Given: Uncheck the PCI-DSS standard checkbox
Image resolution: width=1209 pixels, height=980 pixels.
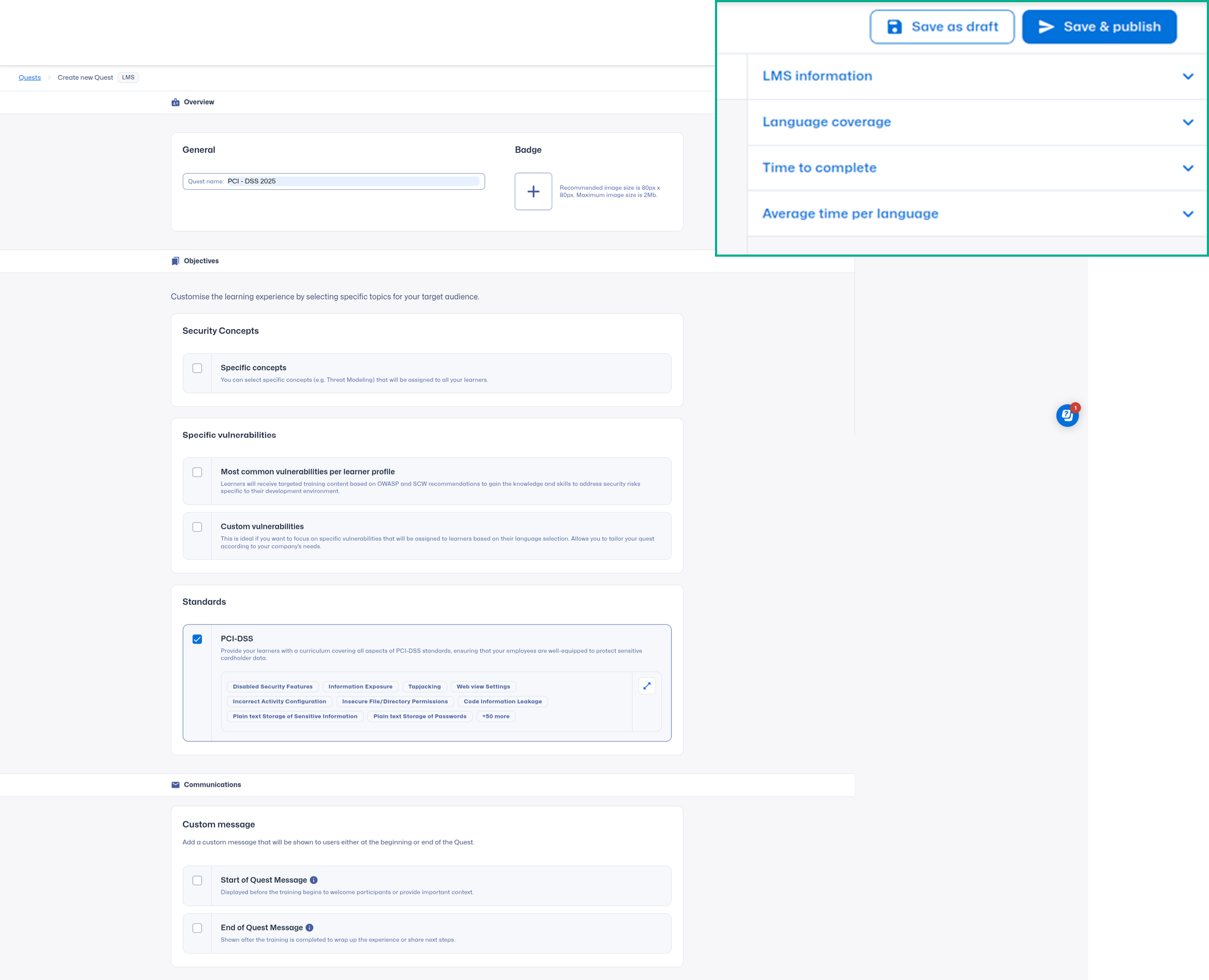Looking at the screenshot, I should (x=197, y=639).
